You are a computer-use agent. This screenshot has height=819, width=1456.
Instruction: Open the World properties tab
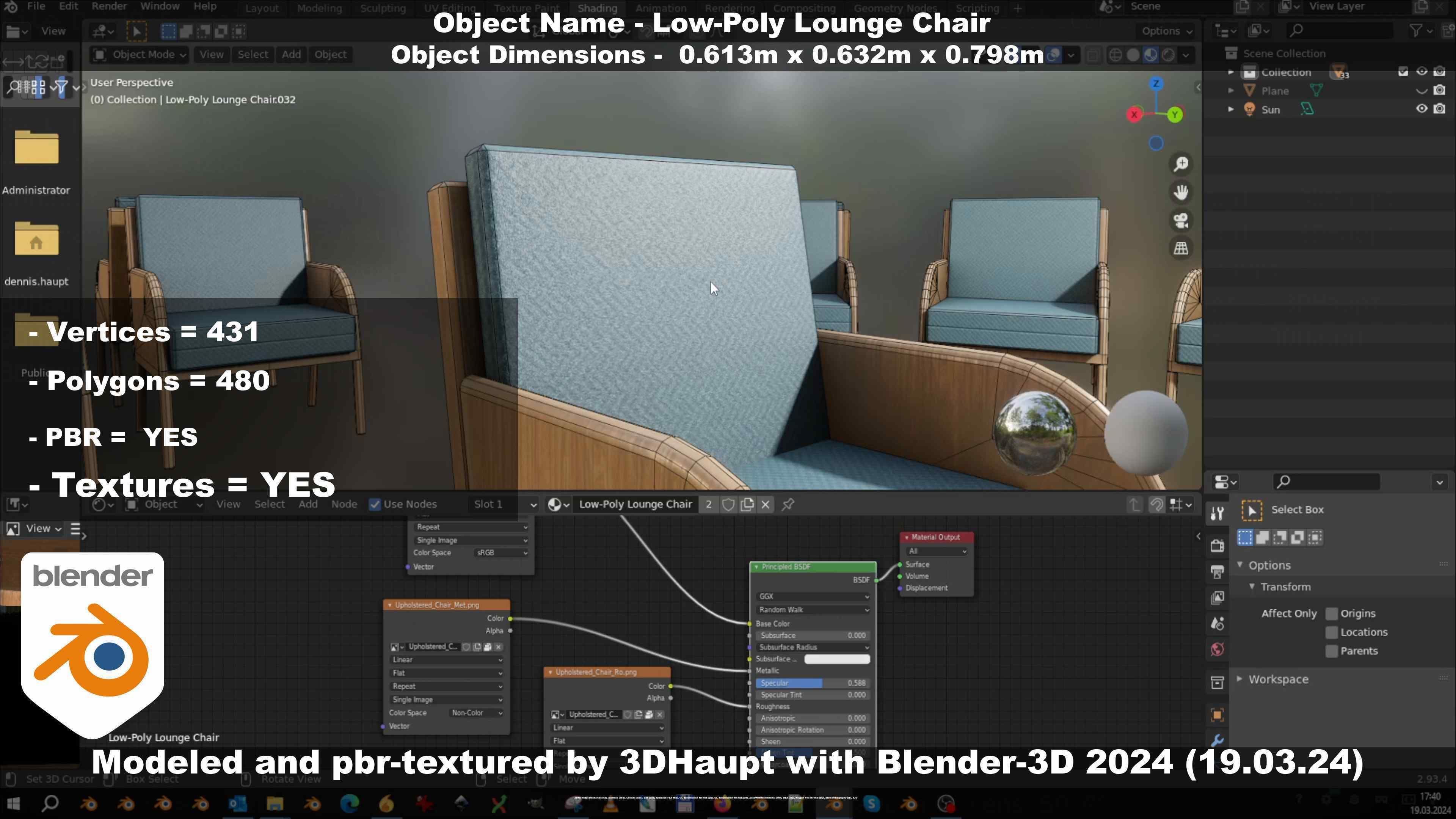point(1218,650)
